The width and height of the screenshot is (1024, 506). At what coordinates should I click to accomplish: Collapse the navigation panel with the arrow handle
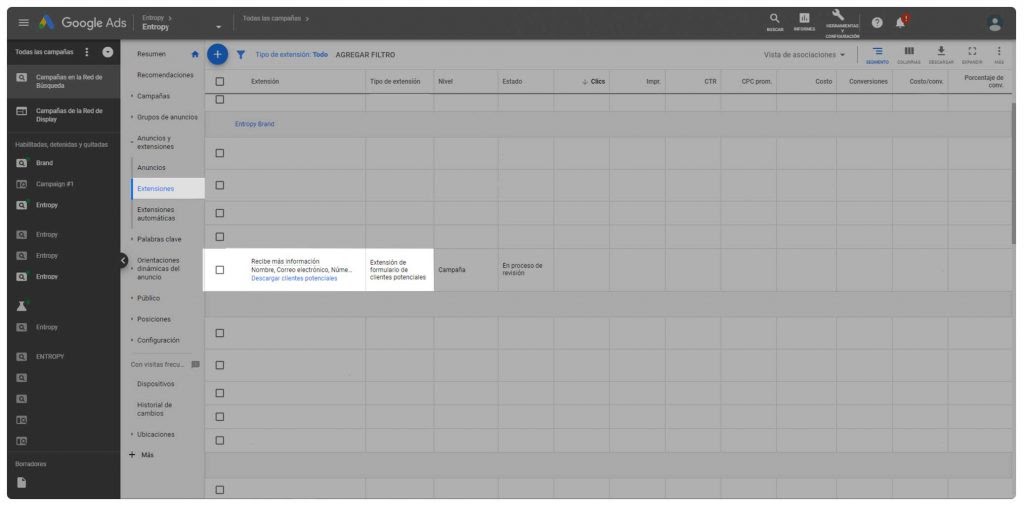click(123, 260)
